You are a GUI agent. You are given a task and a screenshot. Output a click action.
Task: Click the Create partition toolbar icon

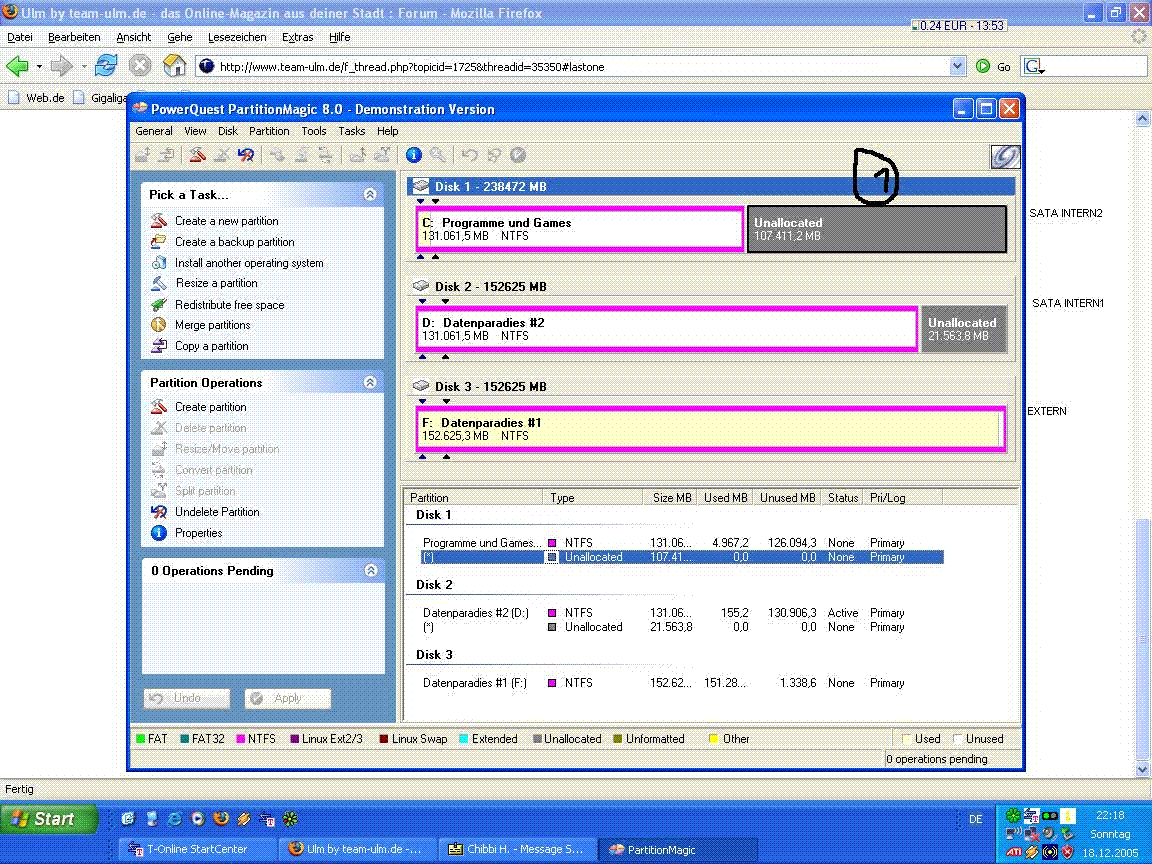click(x=197, y=154)
